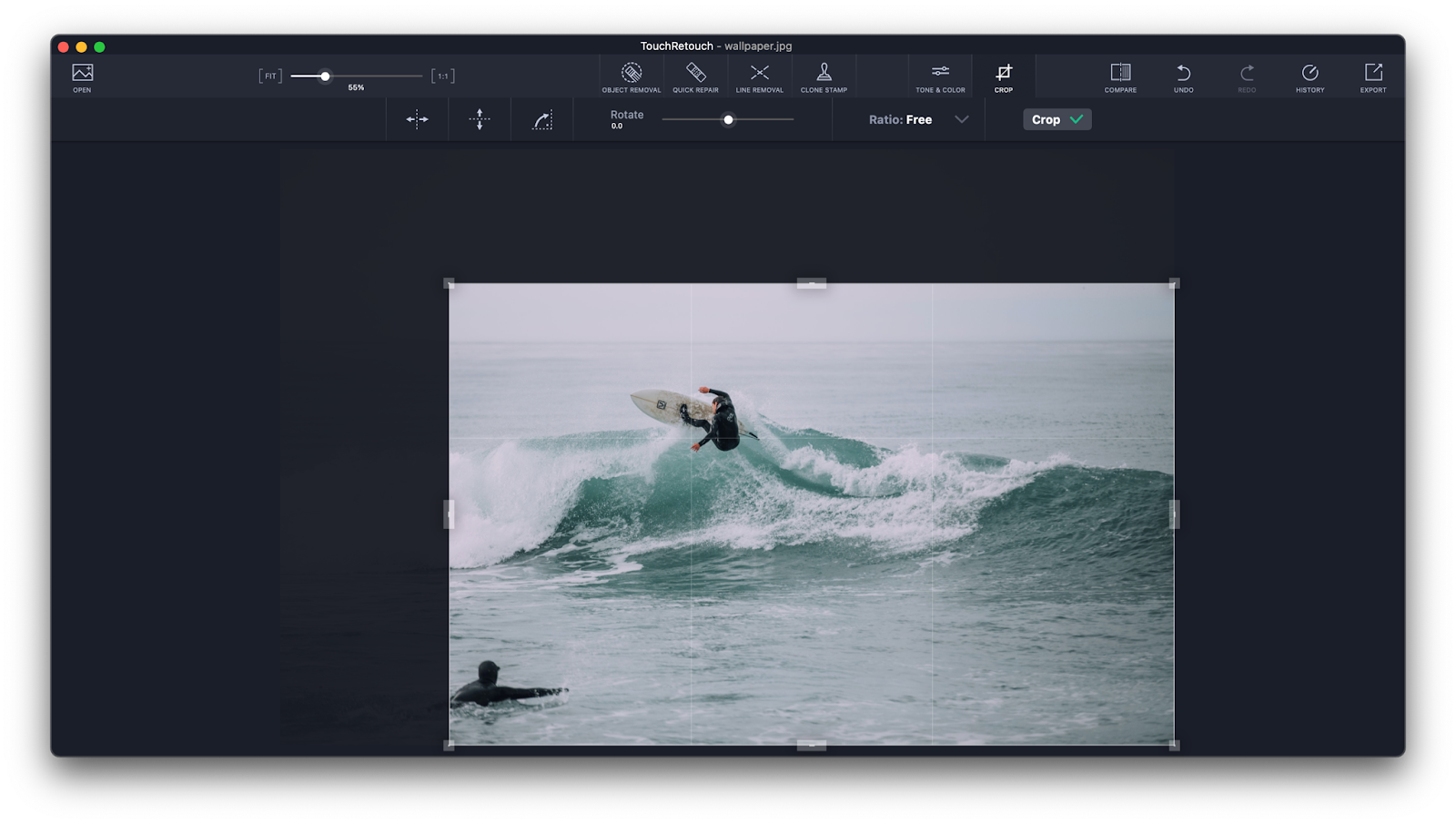The width and height of the screenshot is (1456, 824).
Task: Export the edited image
Action: 1373,77
